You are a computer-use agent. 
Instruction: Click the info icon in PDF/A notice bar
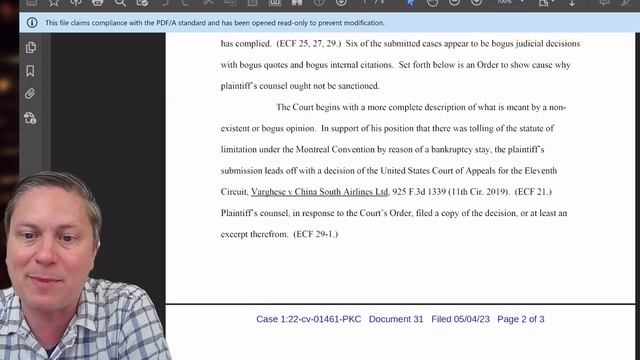[x=32, y=22]
